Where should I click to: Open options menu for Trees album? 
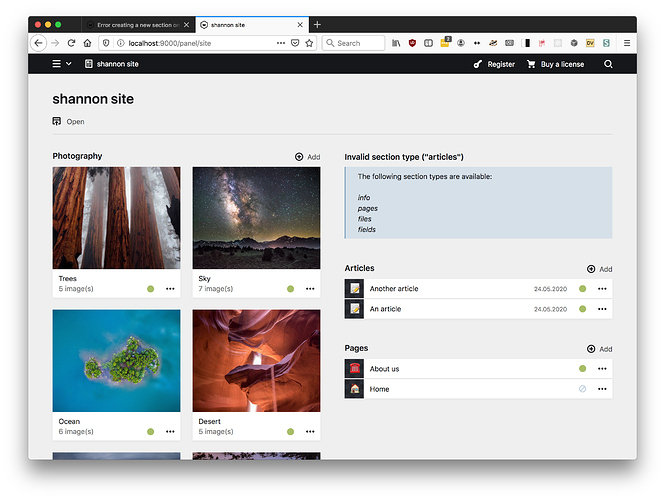[170, 289]
